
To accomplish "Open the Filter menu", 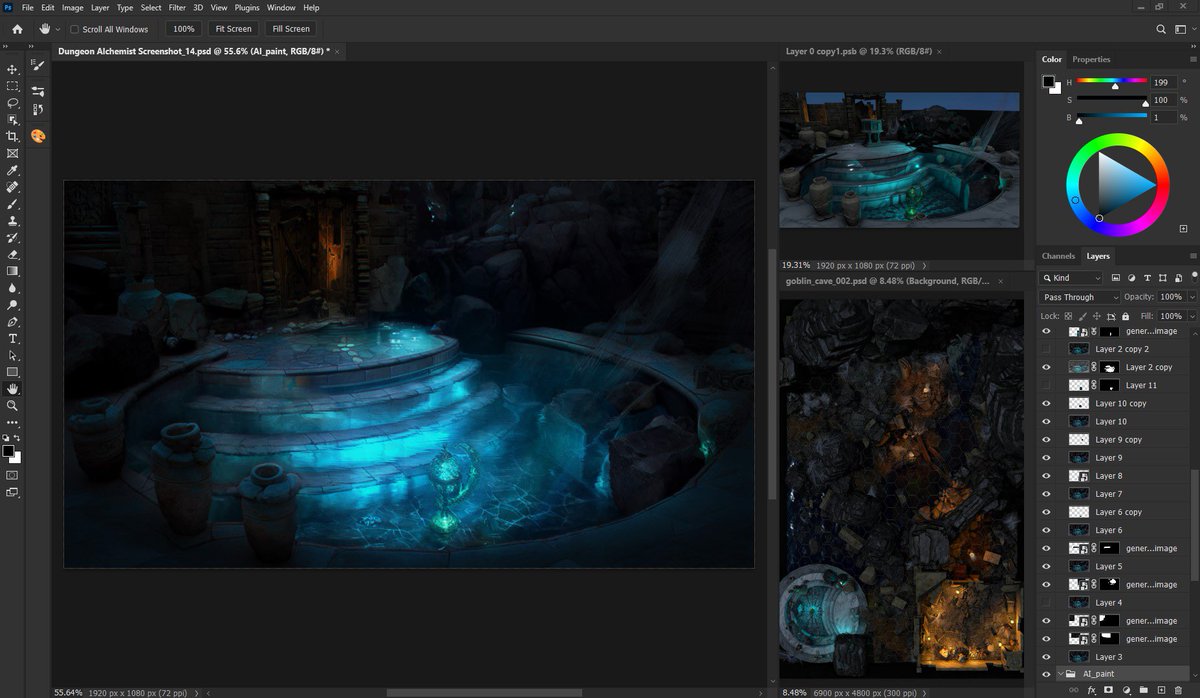I will click(177, 7).
